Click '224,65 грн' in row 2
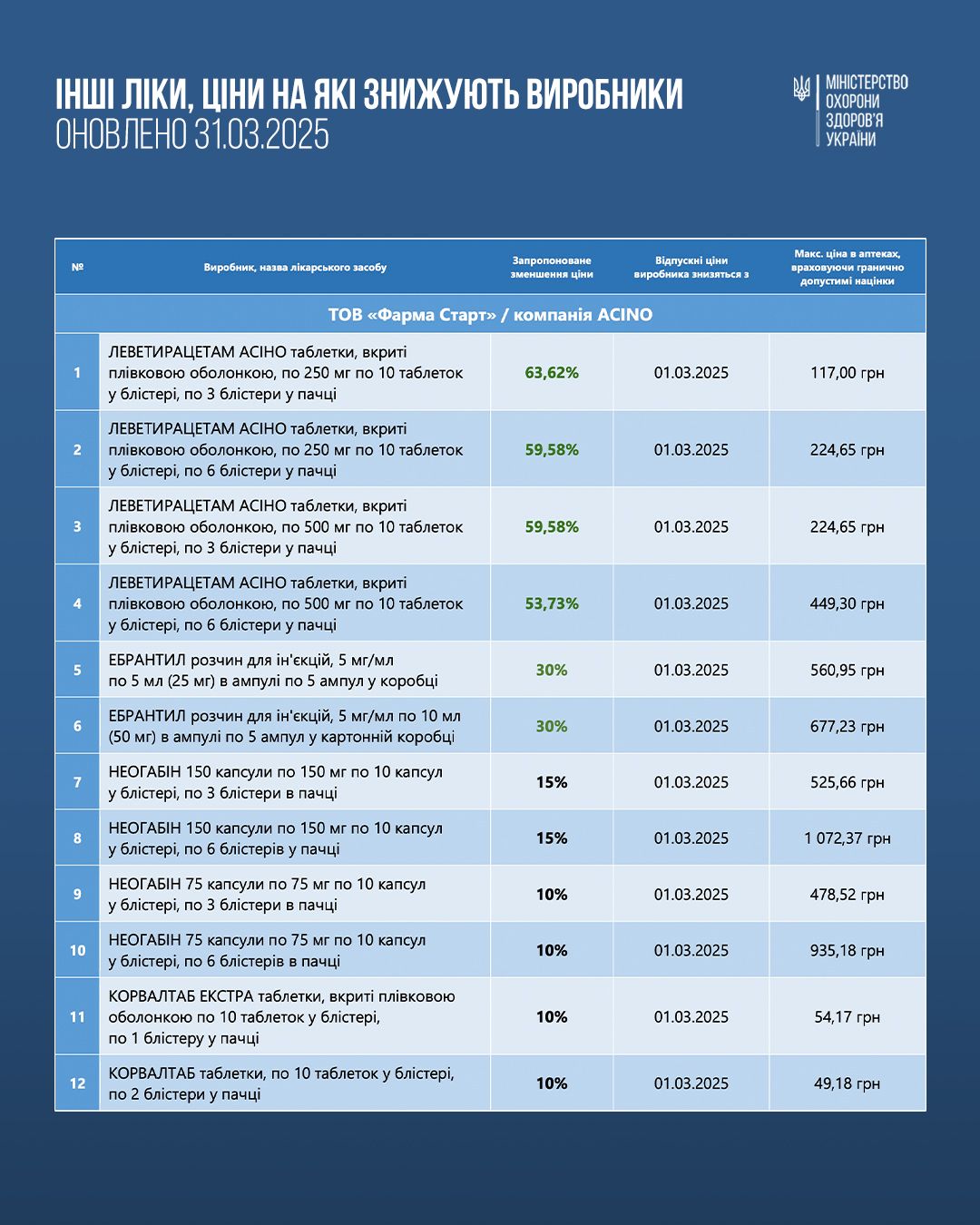 848,450
